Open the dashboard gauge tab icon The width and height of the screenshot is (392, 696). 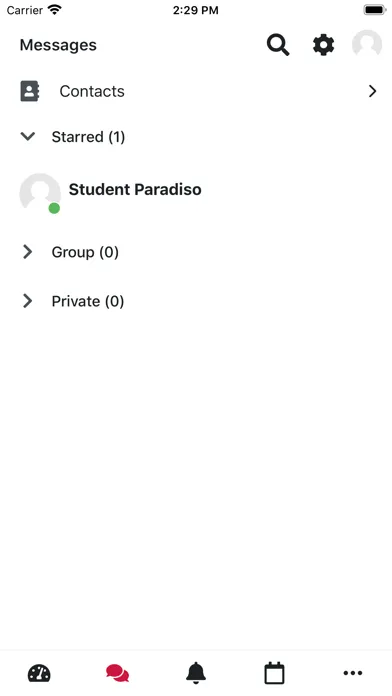point(39,673)
